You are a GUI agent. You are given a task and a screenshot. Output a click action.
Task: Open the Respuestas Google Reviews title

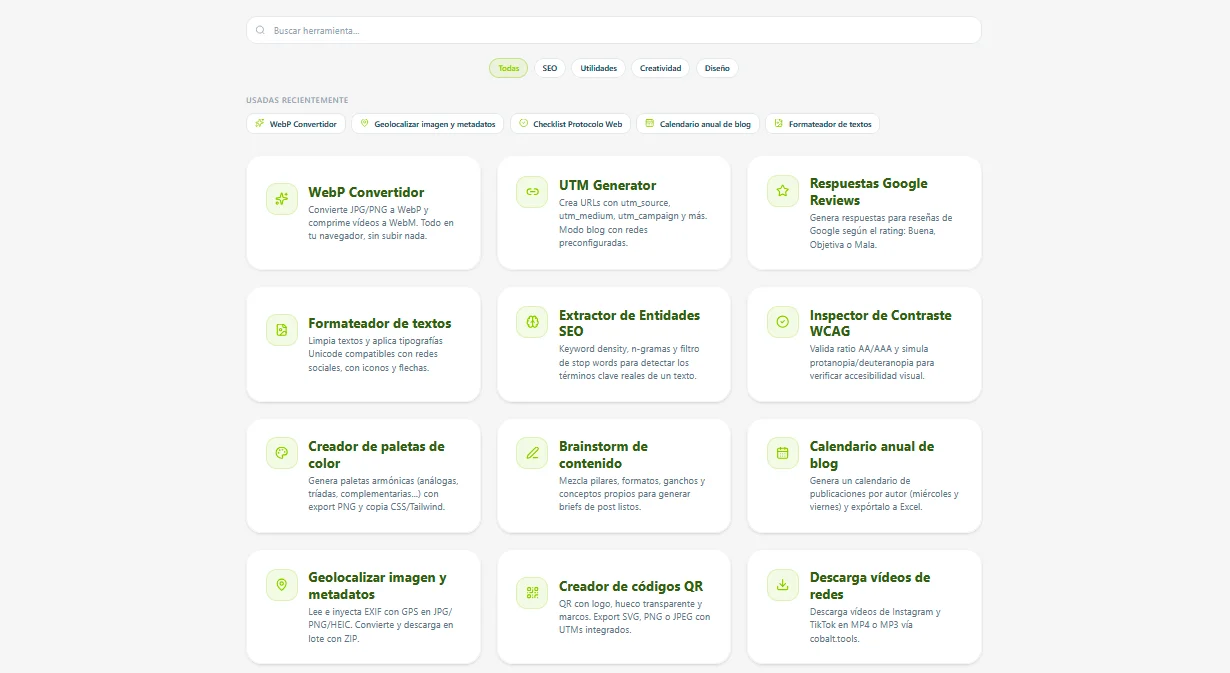click(x=869, y=191)
